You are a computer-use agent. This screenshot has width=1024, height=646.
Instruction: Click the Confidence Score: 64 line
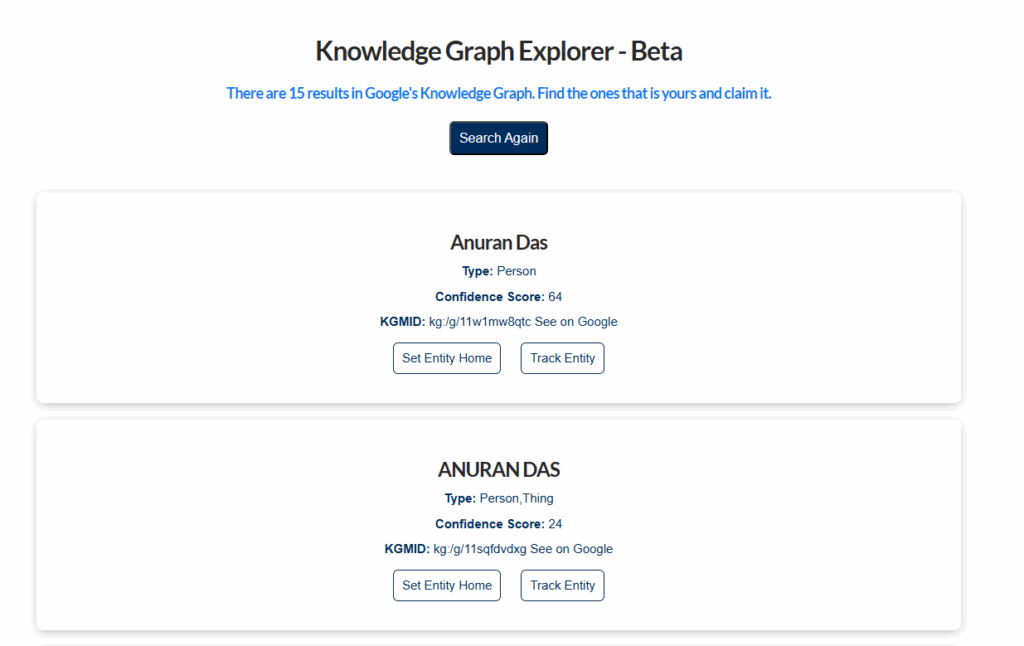click(x=498, y=297)
